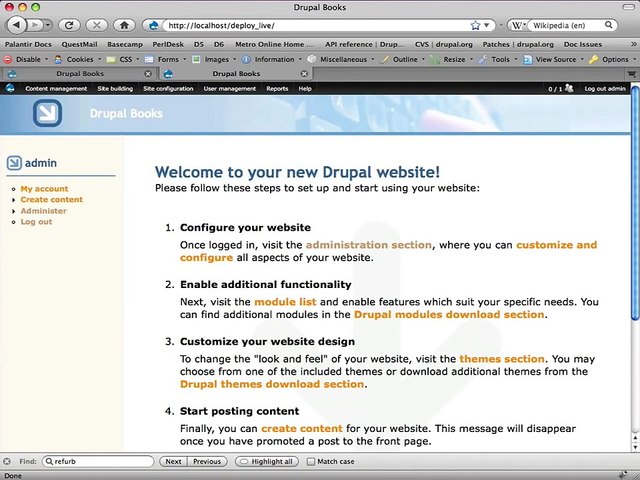
Task: Open the home page icon
Action: 124,25
